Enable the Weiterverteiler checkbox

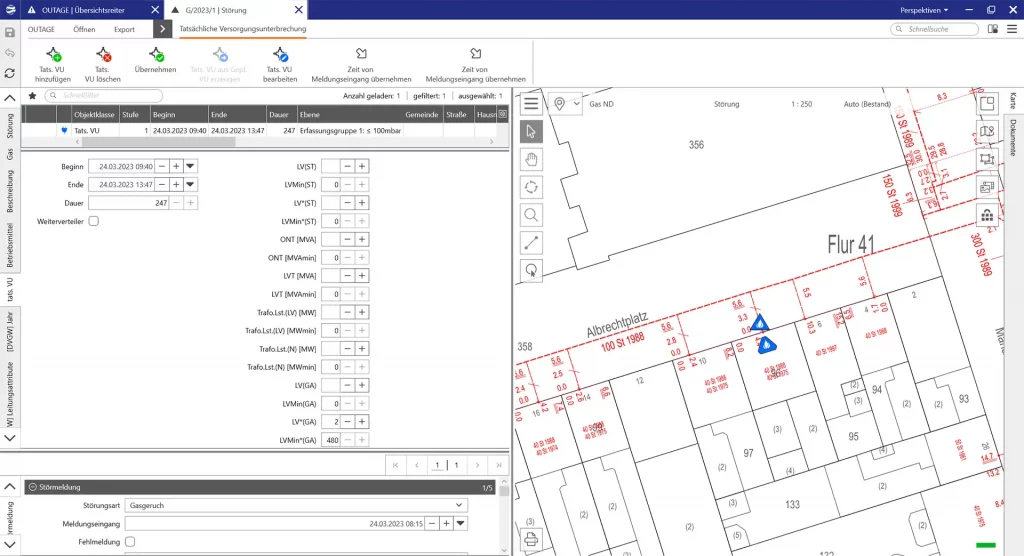(94, 220)
